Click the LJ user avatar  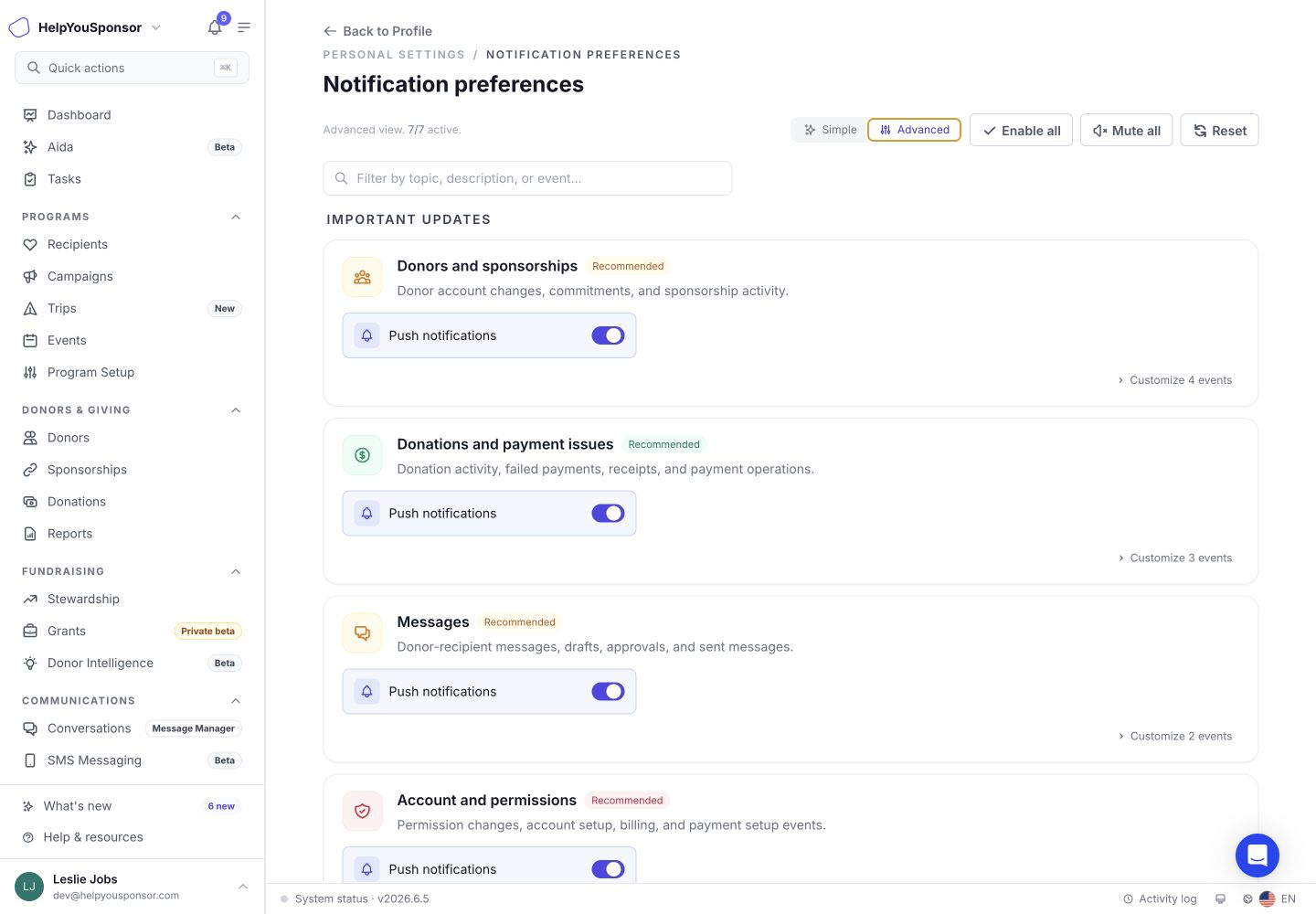[x=29, y=887]
